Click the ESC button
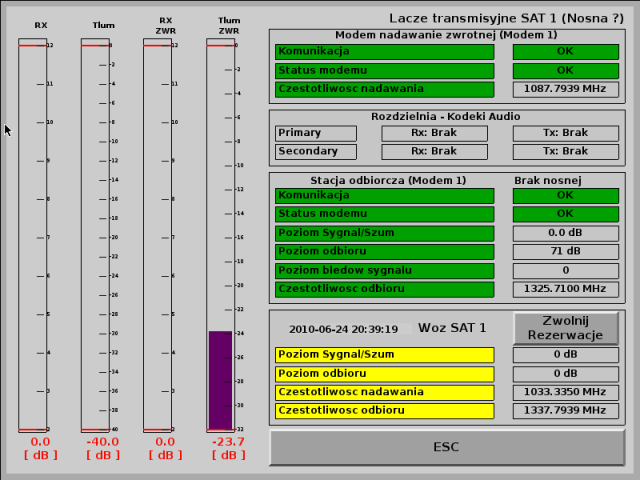This screenshot has width=640, height=480. pos(447,447)
